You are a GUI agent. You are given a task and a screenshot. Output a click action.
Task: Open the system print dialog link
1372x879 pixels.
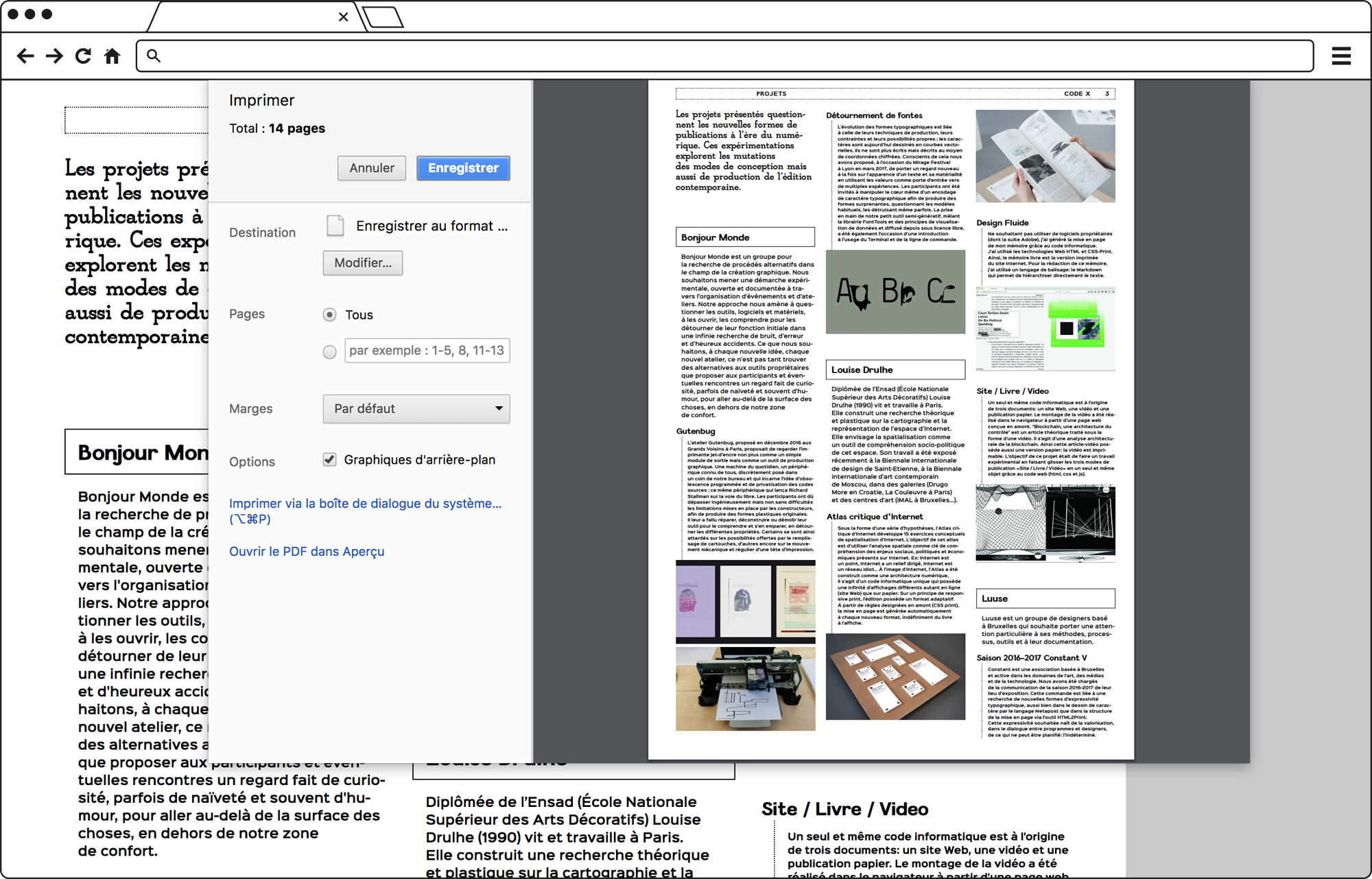pyautogui.click(x=365, y=511)
